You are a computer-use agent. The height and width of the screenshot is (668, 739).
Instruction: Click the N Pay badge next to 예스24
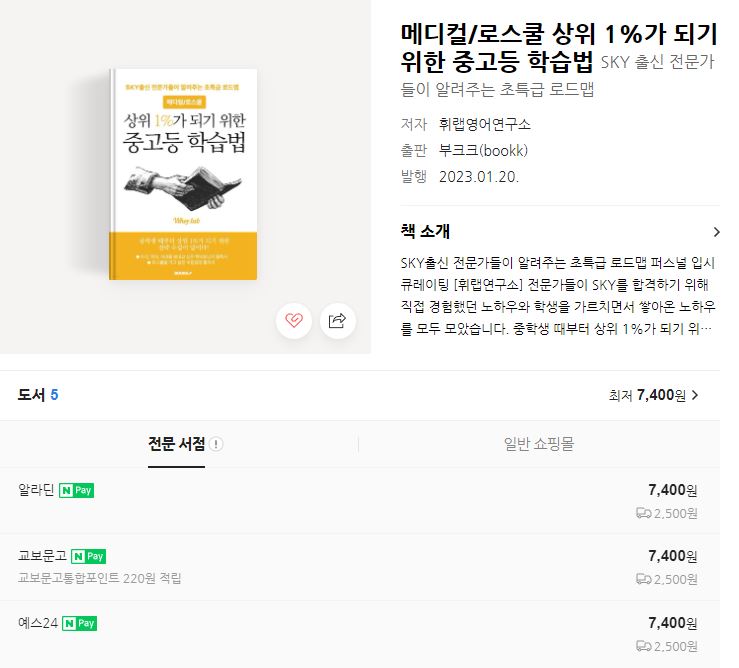[79, 623]
